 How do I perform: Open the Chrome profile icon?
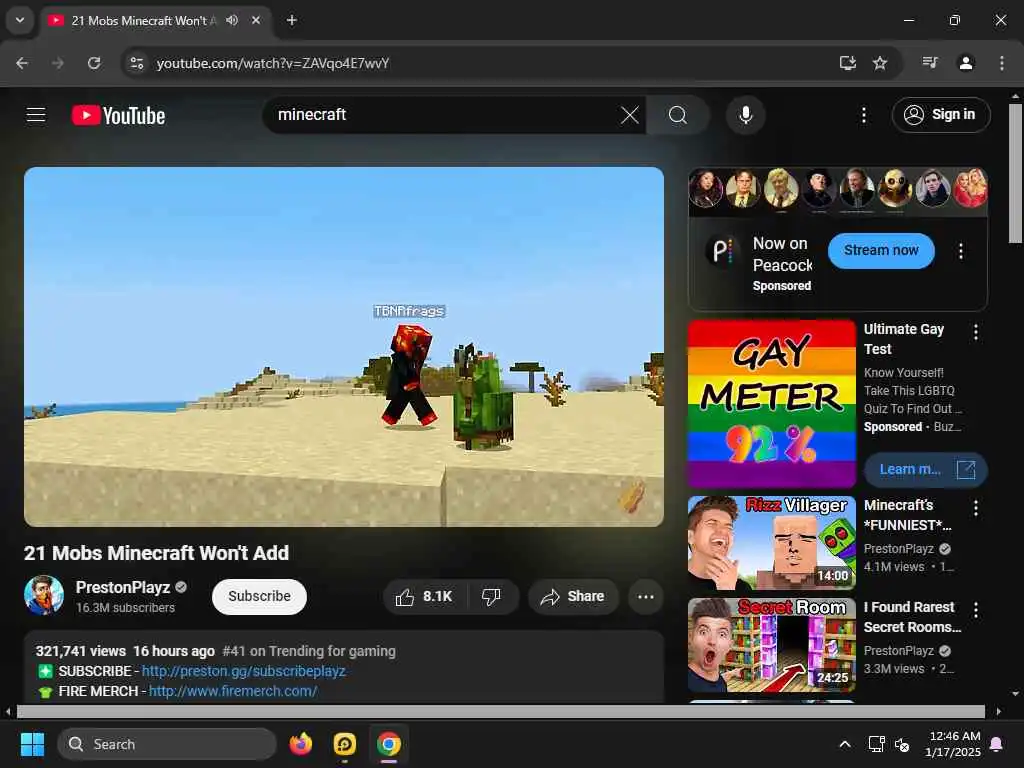965,63
